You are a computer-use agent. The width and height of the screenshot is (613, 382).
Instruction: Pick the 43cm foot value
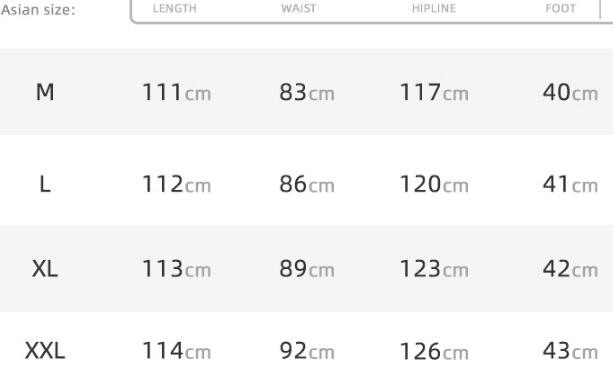click(570, 351)
